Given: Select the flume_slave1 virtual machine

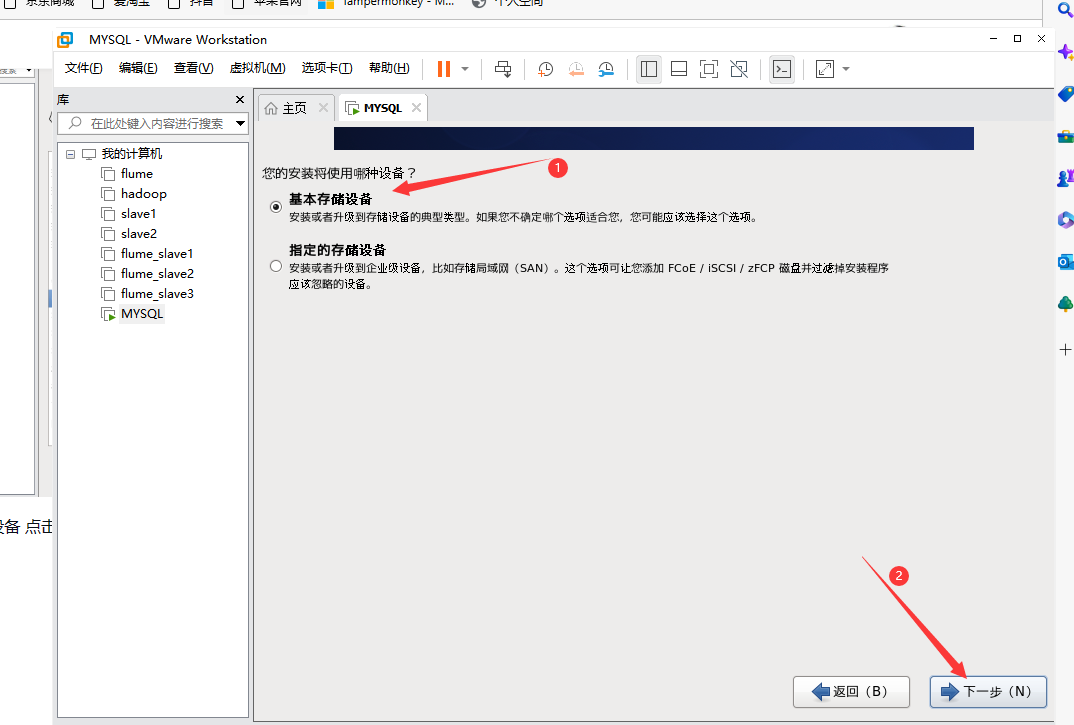Looking at the screenshot, I should pos(157,254).
